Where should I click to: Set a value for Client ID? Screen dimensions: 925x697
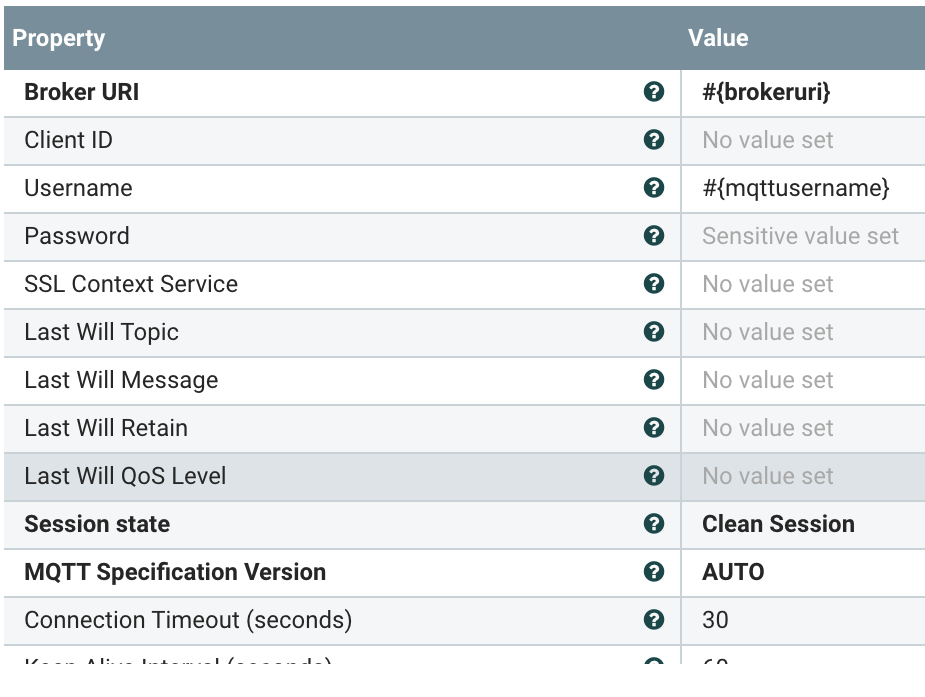[x=767, y=140]
